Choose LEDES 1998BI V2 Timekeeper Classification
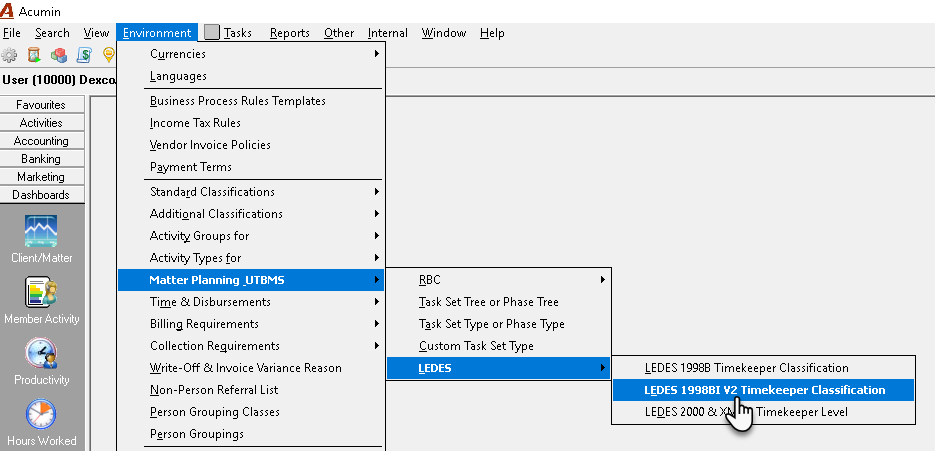Image resolution: width=935 pixels, height=451 pixels. (x=763, y=390)
